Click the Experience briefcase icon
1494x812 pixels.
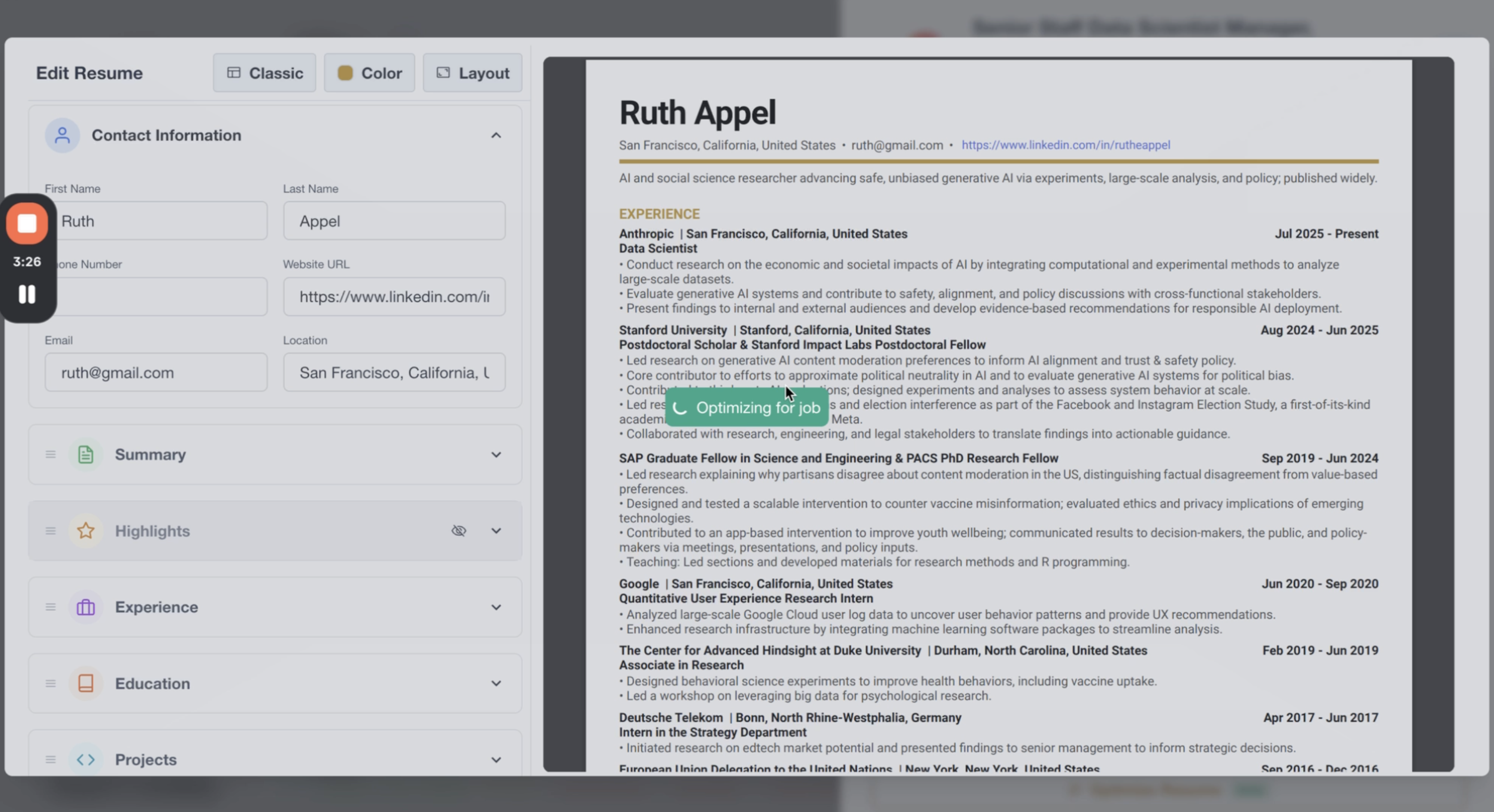click(85, 607)
